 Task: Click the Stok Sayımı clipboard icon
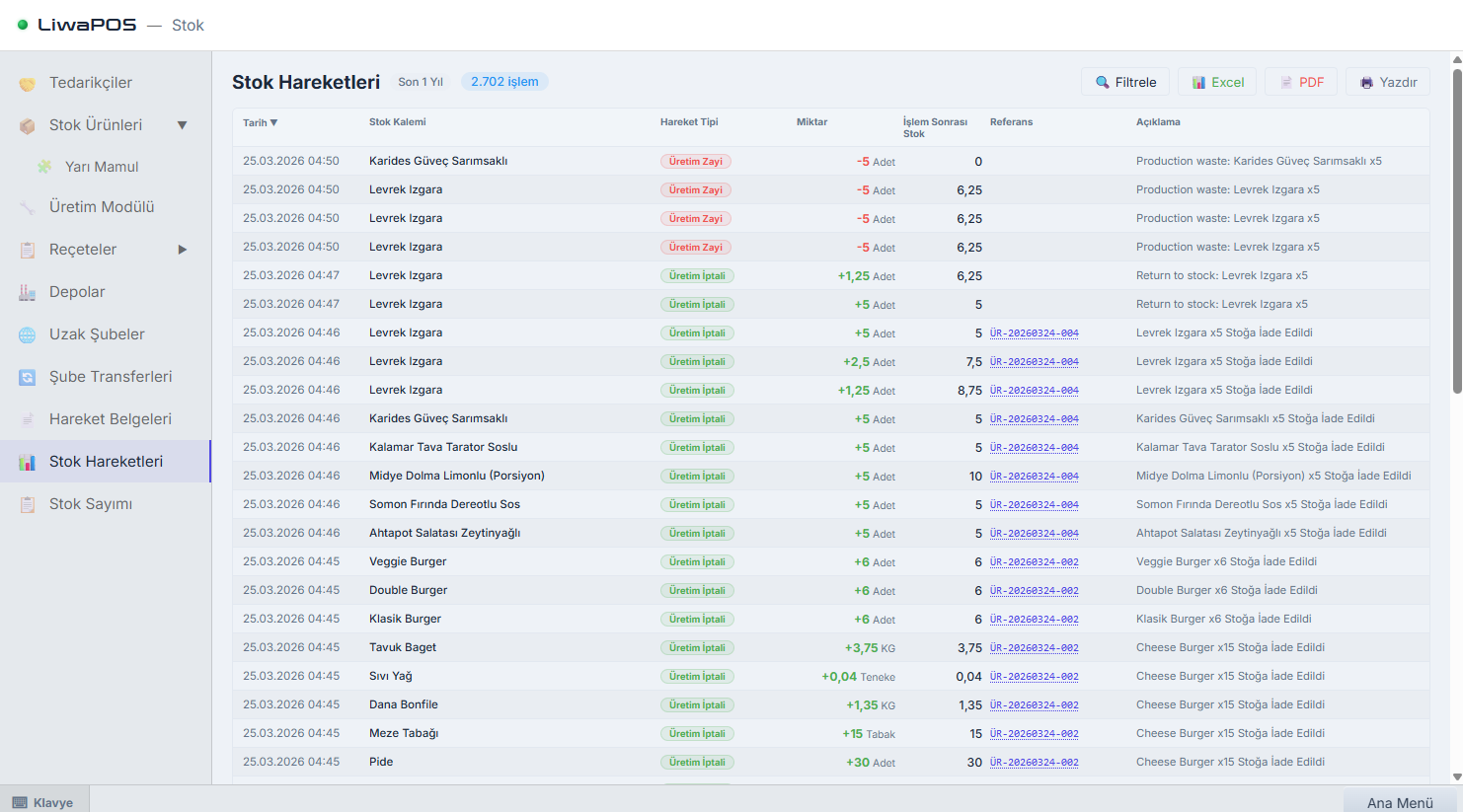click(28, 504)
